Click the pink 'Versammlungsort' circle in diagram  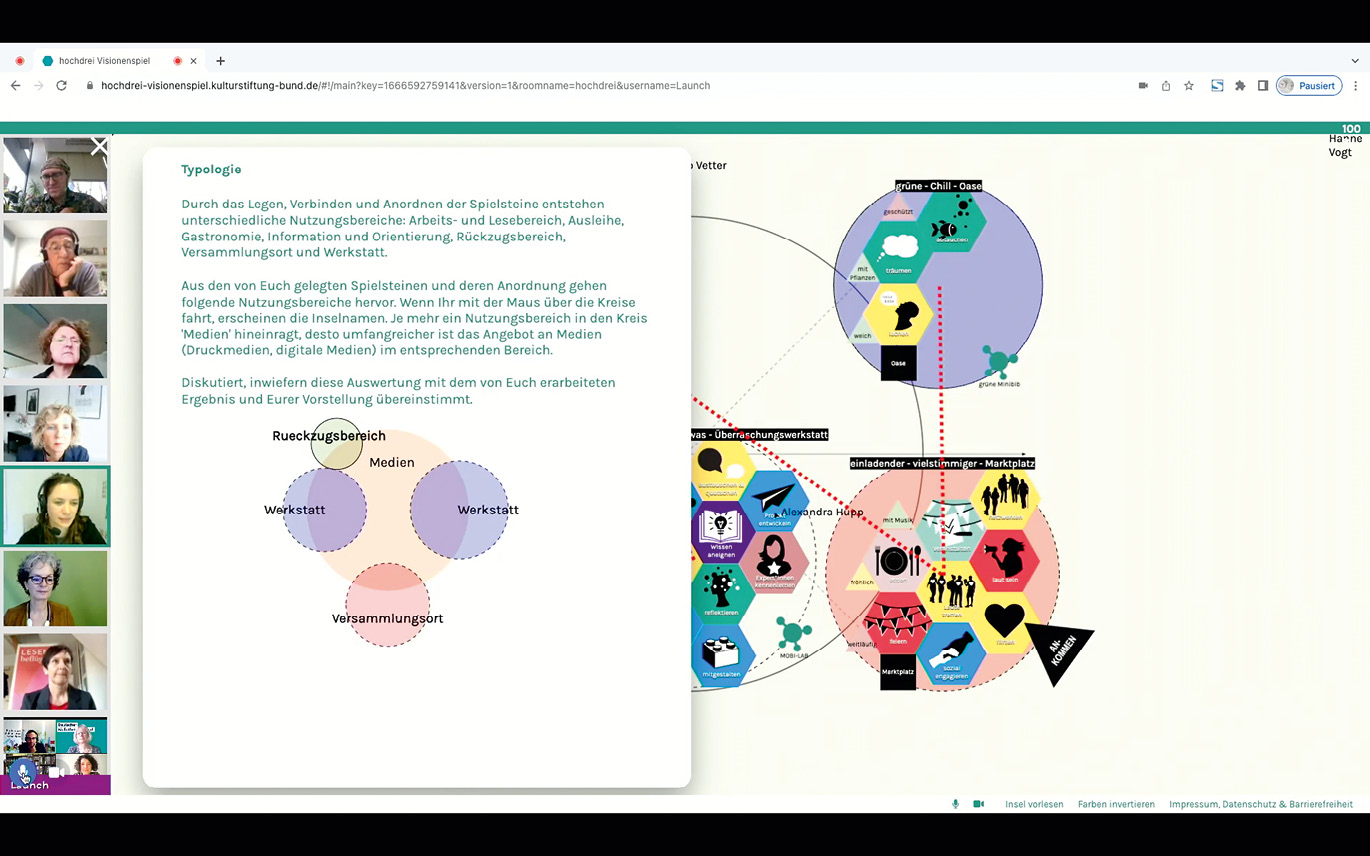[387, 606]
